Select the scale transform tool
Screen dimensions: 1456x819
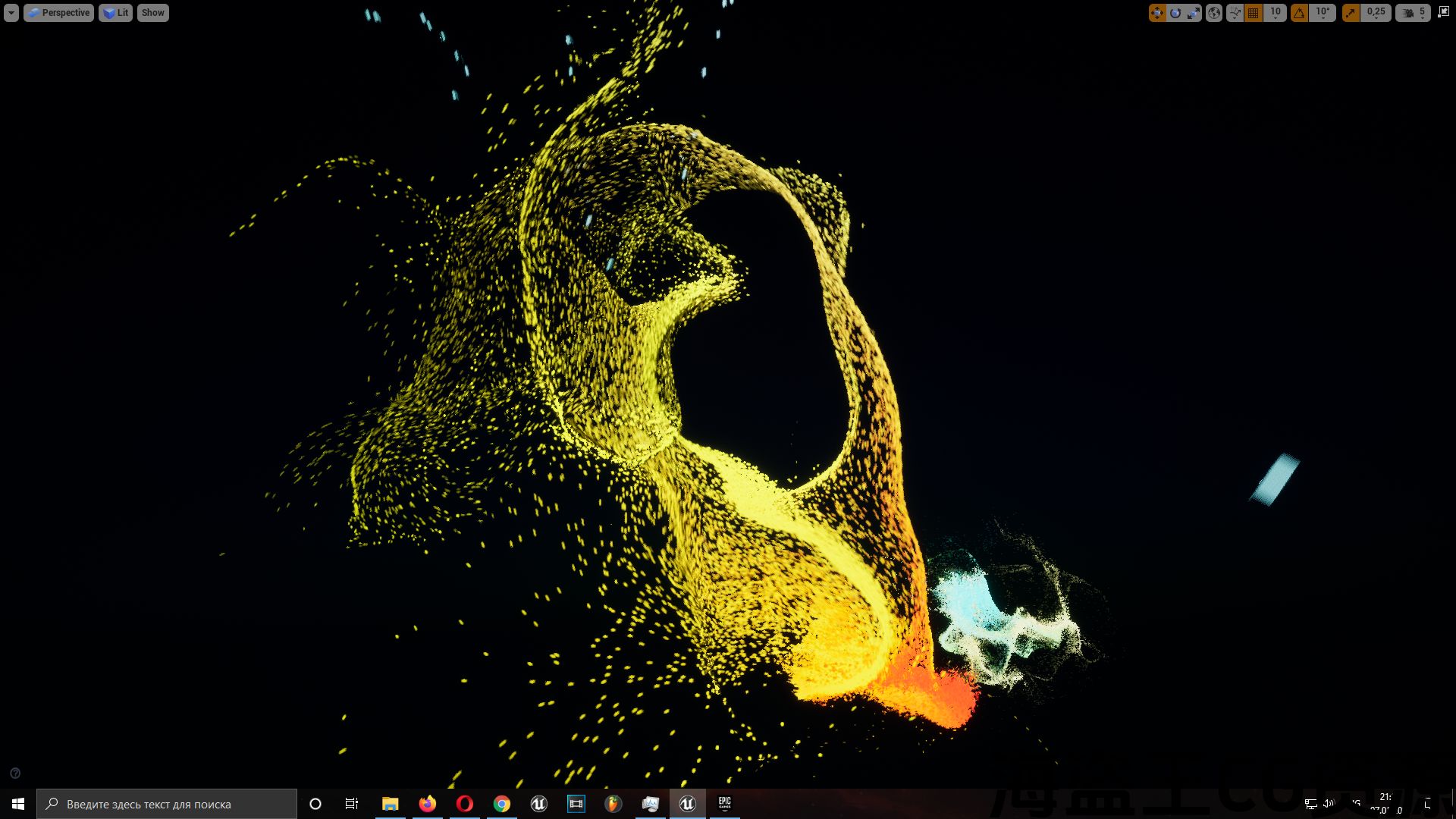1193,13
